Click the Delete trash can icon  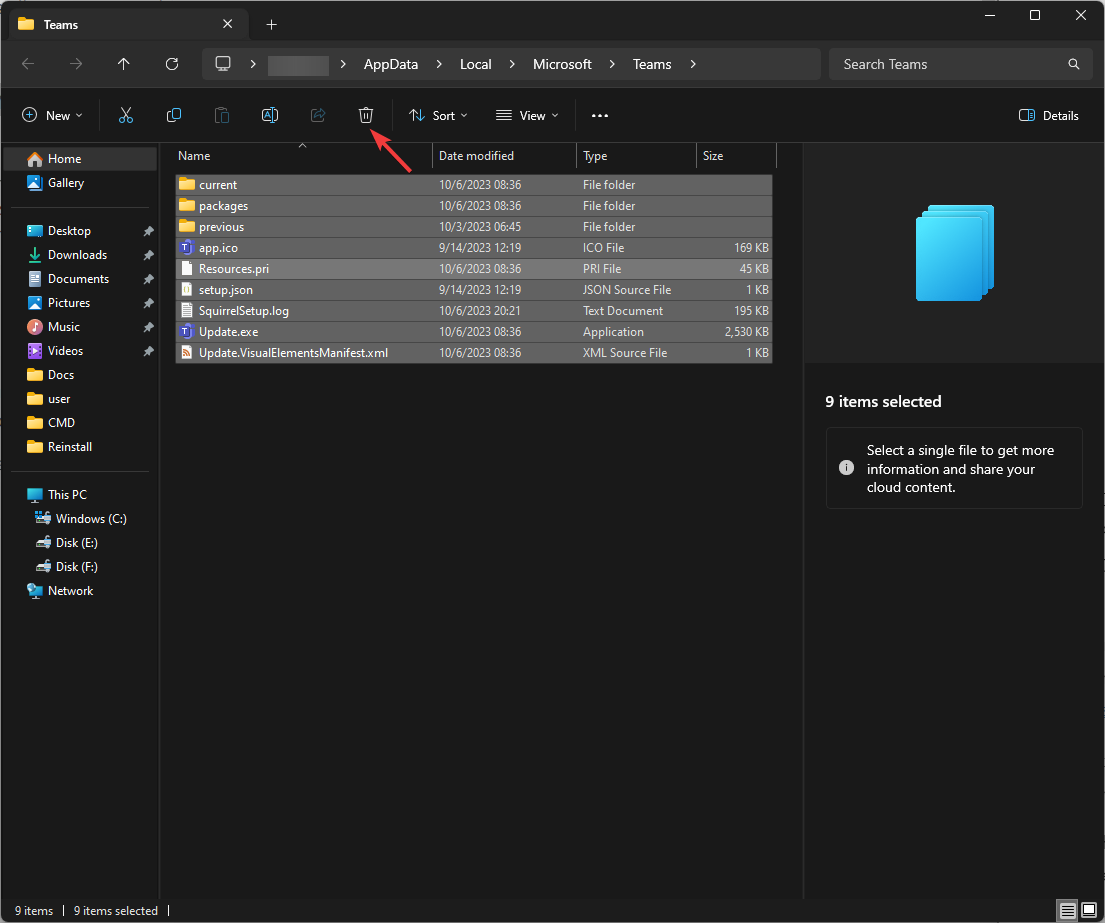click(x=366, y=115)
